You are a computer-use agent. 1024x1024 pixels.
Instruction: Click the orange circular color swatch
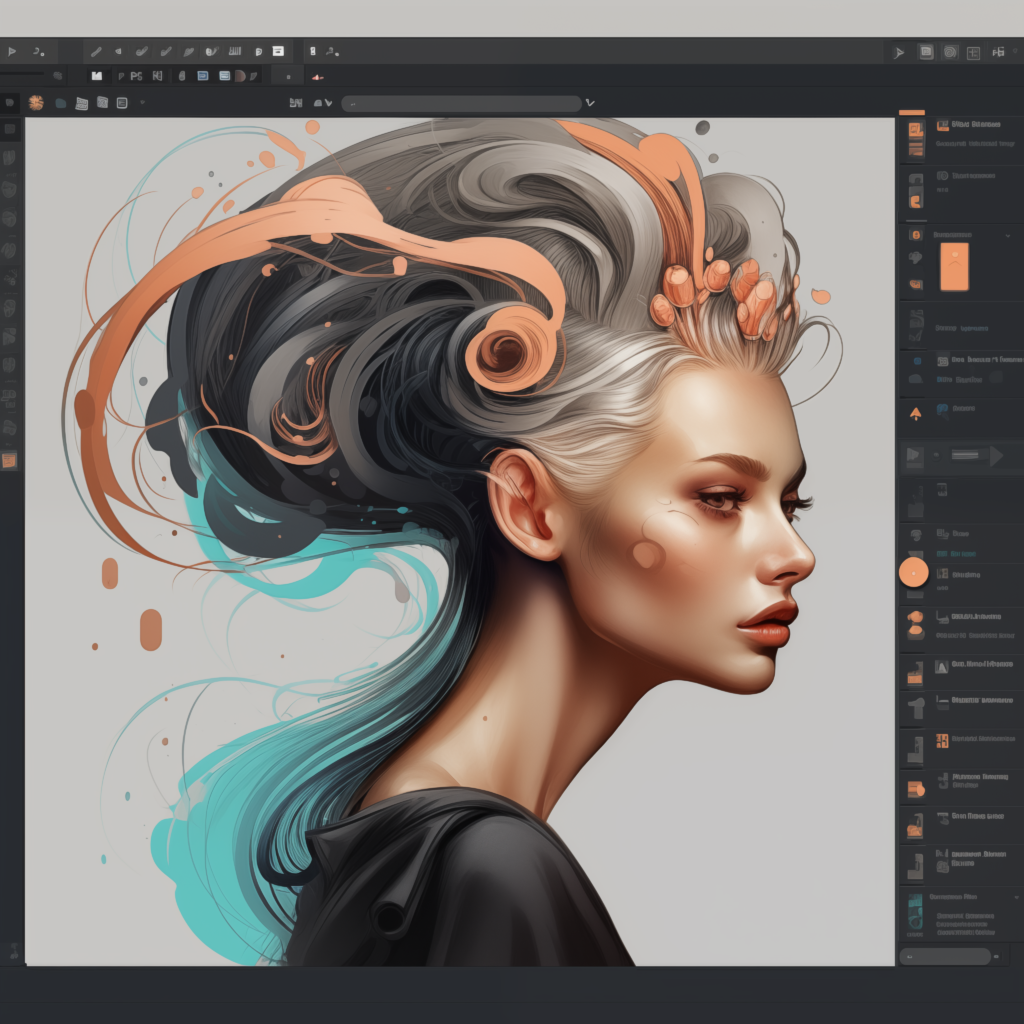click(x=912, y=574)
